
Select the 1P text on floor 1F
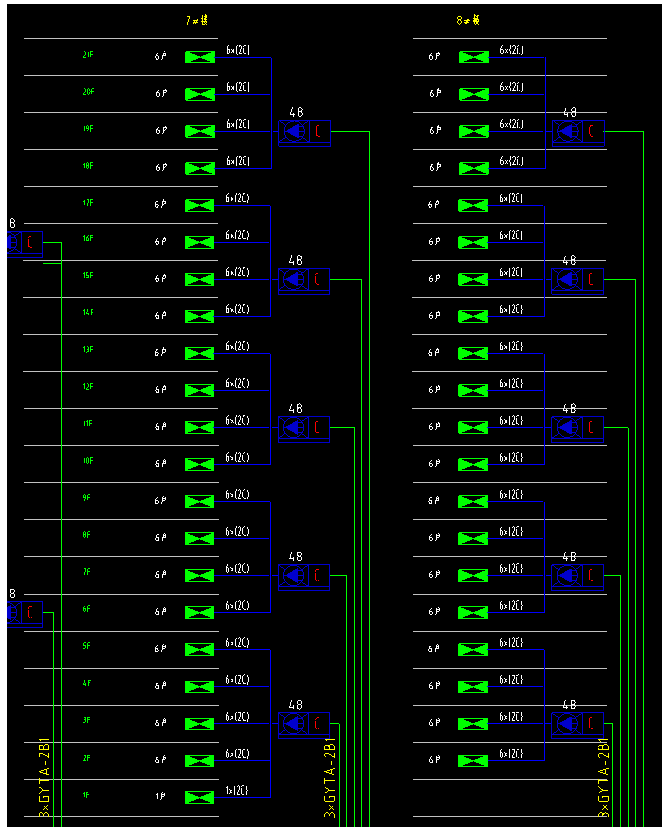point(160,797)
